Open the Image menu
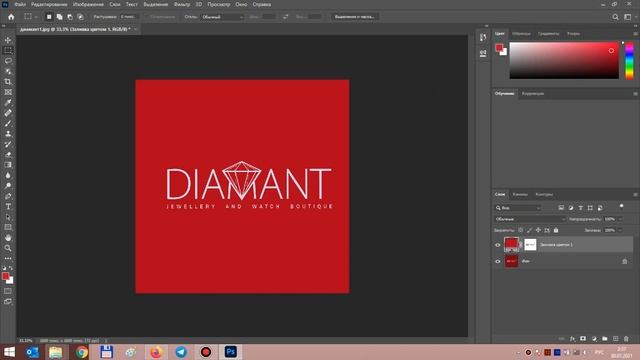The image size is (640, 360). (x=89, y=4)
